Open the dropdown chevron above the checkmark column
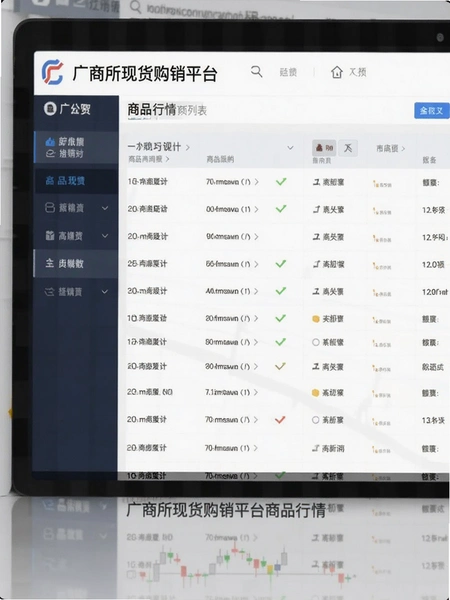Viewport: 450px width, 600px height. (x=290, y=148)
